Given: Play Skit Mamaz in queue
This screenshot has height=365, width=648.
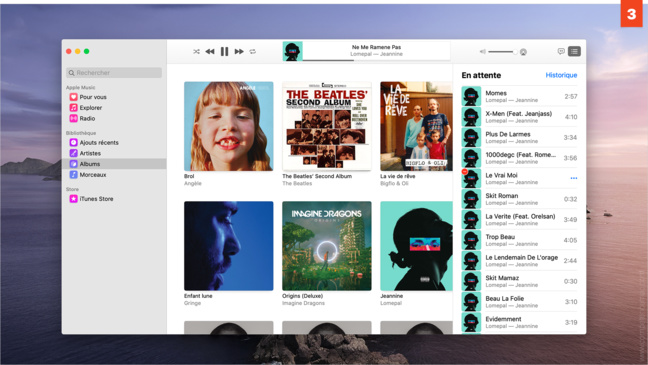Looking at the screenshot, I should coord(519,281).
